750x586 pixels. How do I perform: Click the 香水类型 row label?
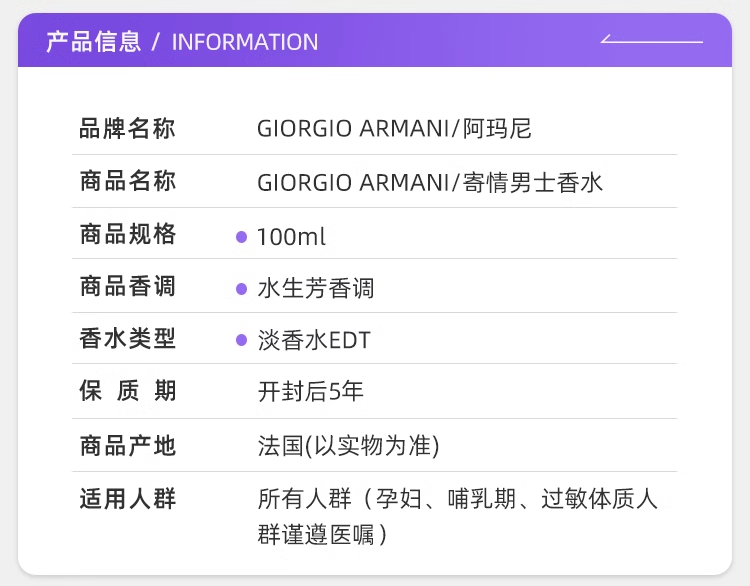pyautogui.click(x=128, y=339)
